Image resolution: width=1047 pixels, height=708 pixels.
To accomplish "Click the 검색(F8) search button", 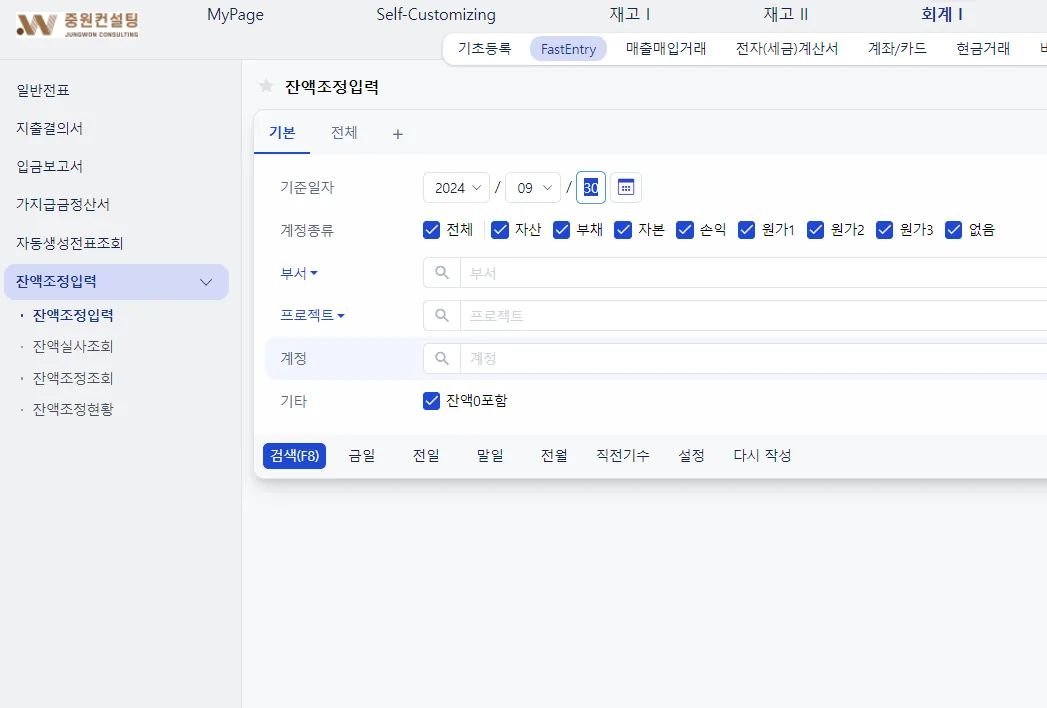I will coord(294,456).
